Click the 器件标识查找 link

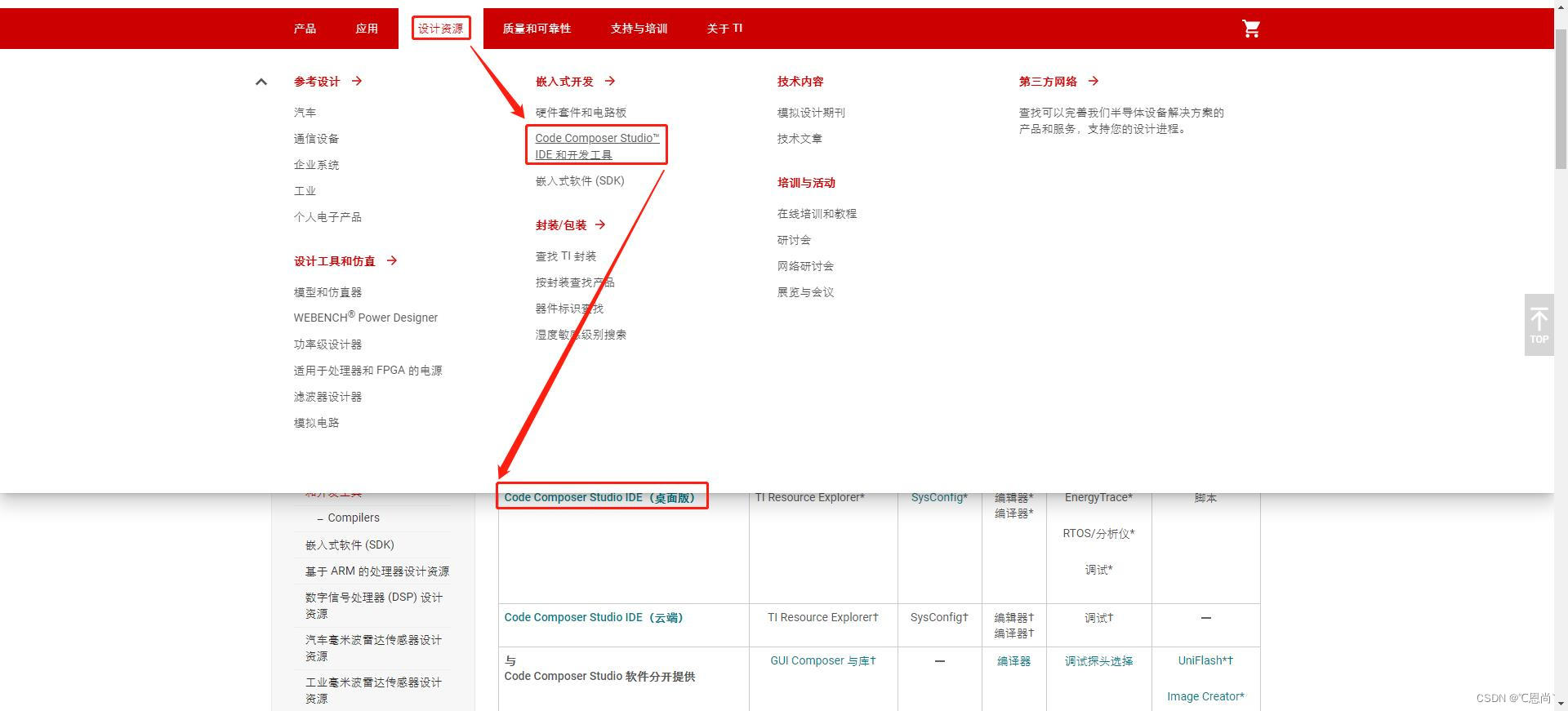[569, 309]
